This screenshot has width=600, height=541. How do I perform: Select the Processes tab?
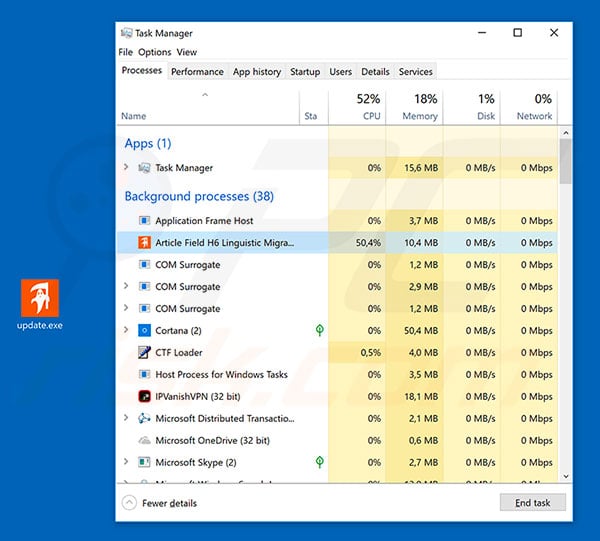(x=142, y=71)
